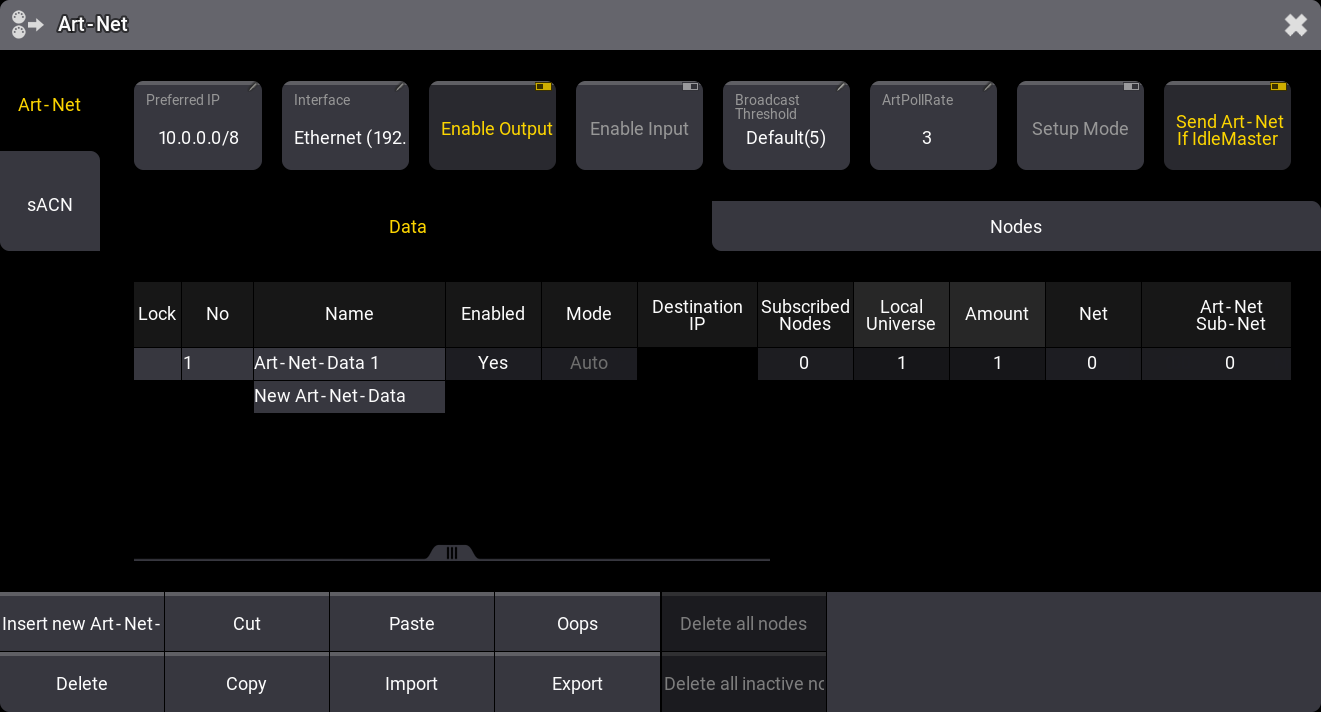Click the Enabled Yes cell
The height and width of the screenshot is (712, 1321).
pos(493,364)
